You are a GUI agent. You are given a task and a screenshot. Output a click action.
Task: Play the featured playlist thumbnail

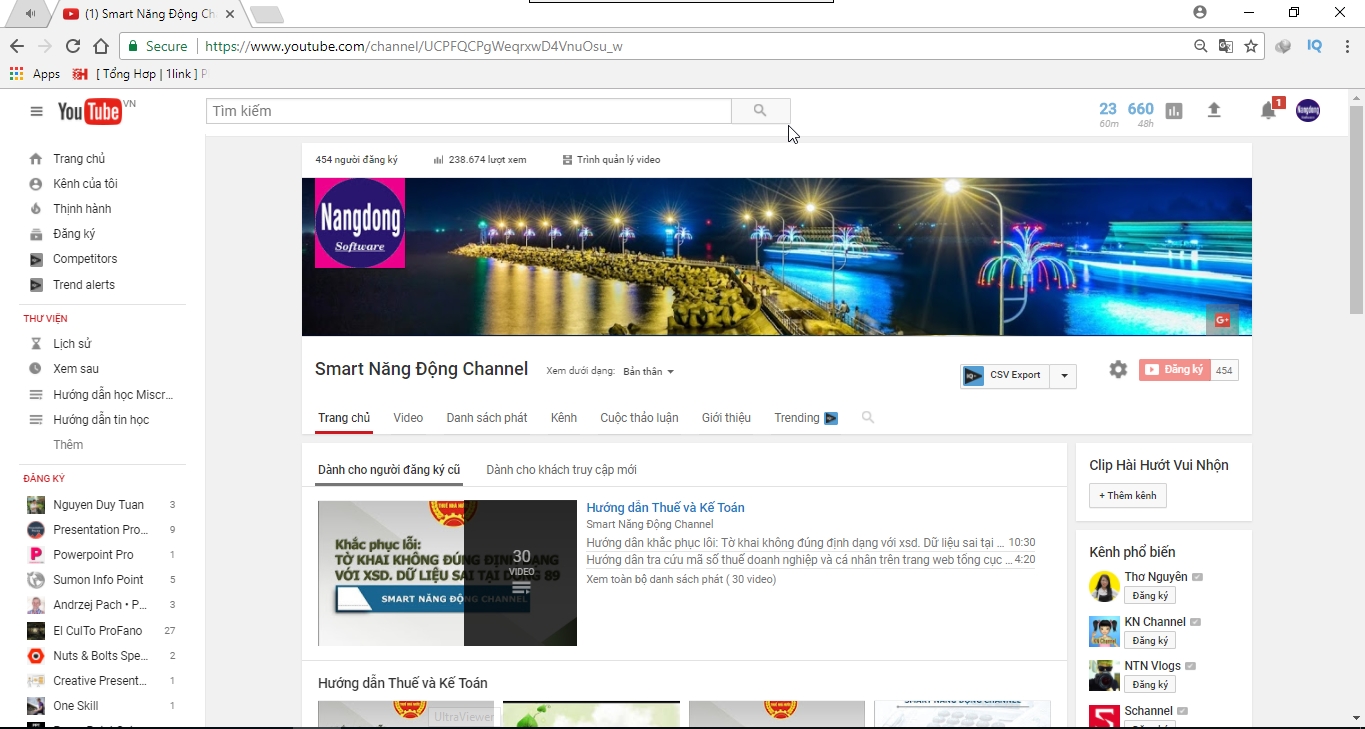(x=447, y=573)
